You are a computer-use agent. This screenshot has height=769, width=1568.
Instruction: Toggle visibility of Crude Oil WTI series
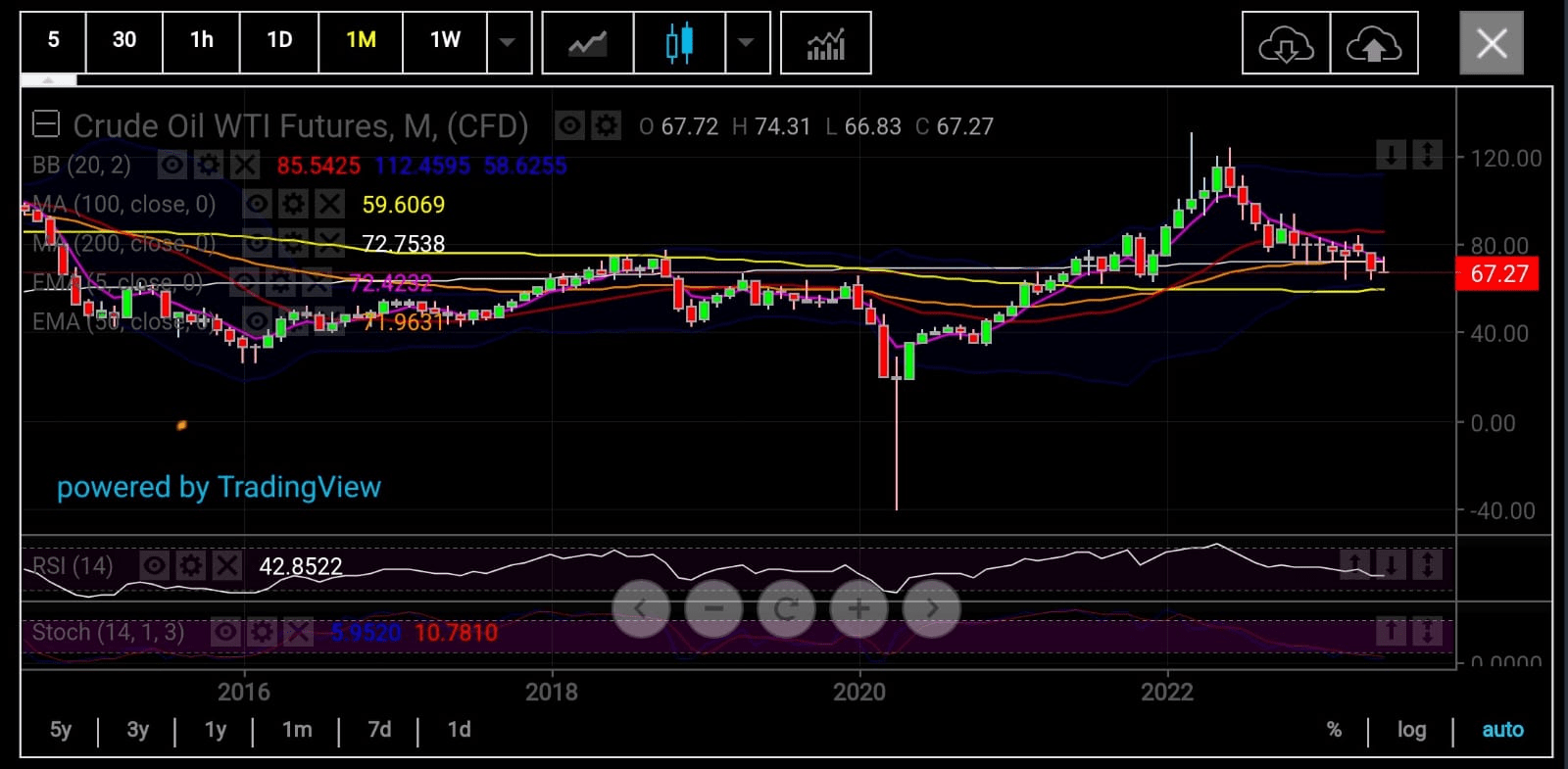tap(569, 125)
